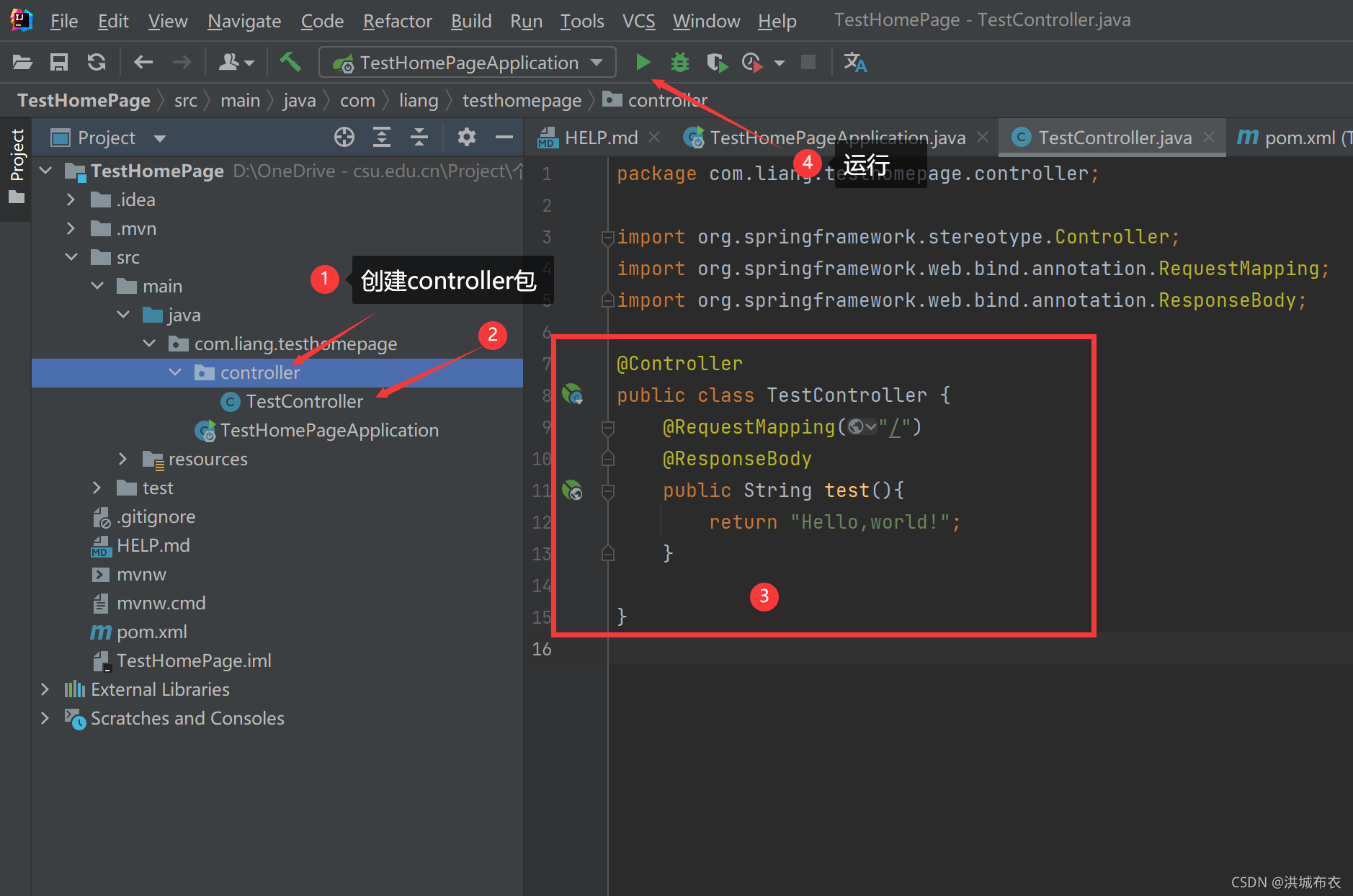
Task: Open the Project view dropdown
Action: click(x=160, y=138)
